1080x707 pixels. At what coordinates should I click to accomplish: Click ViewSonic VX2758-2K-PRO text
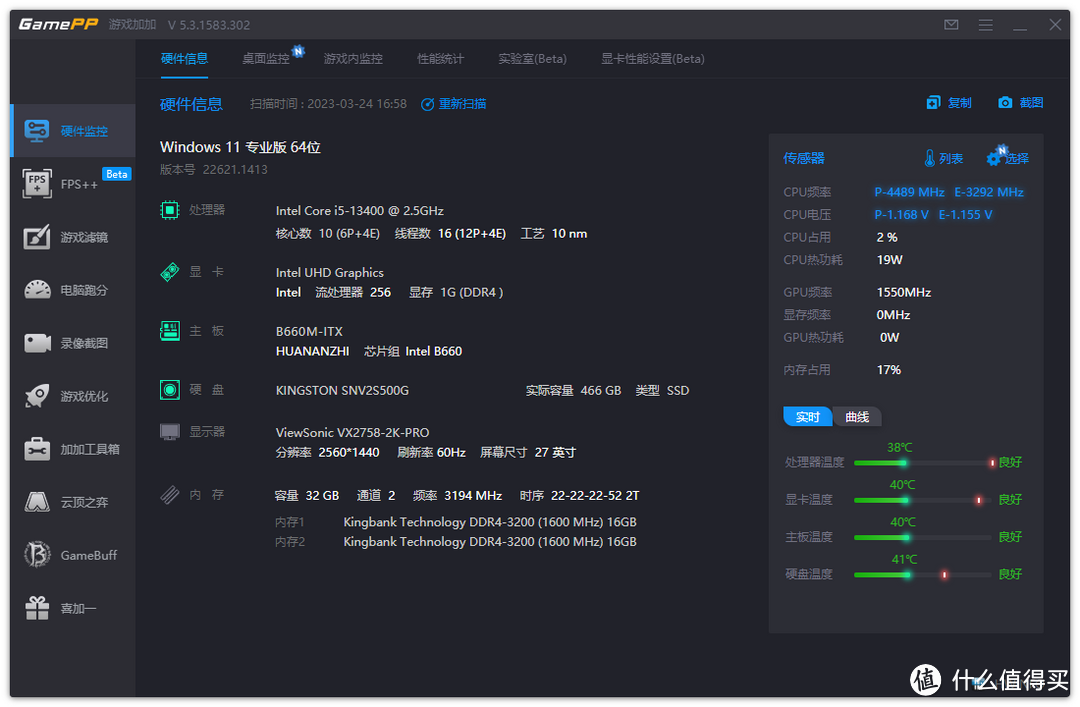pos(353,433)
